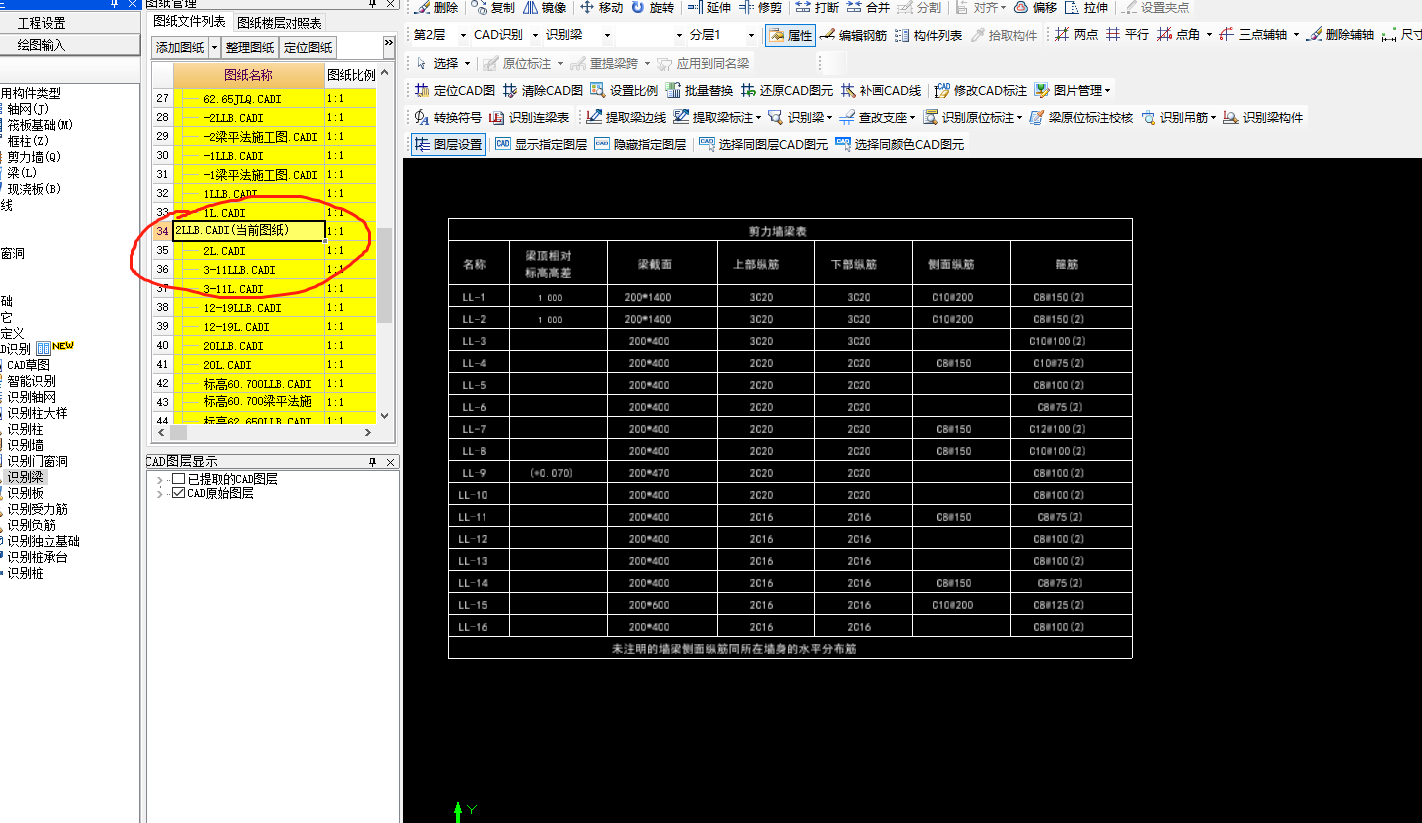
Task: Click 删除辅轴 tool
Action: click(1340, 35)
